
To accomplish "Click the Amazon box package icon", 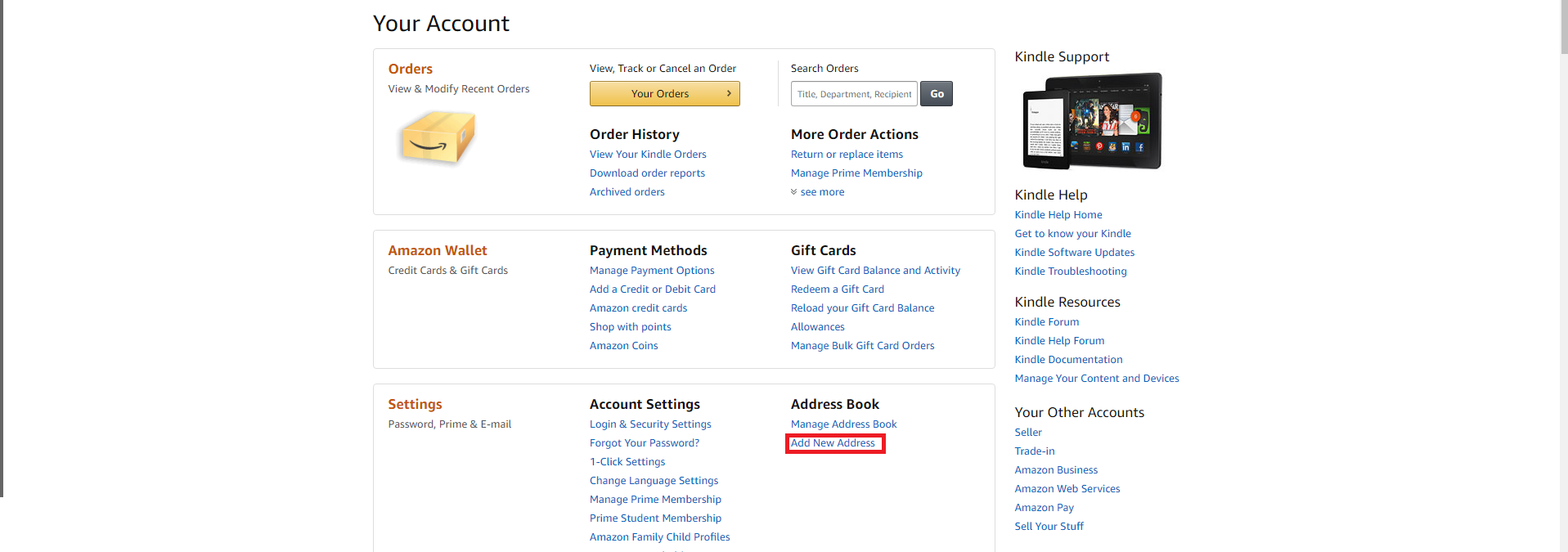I will [x=438, y=137].
